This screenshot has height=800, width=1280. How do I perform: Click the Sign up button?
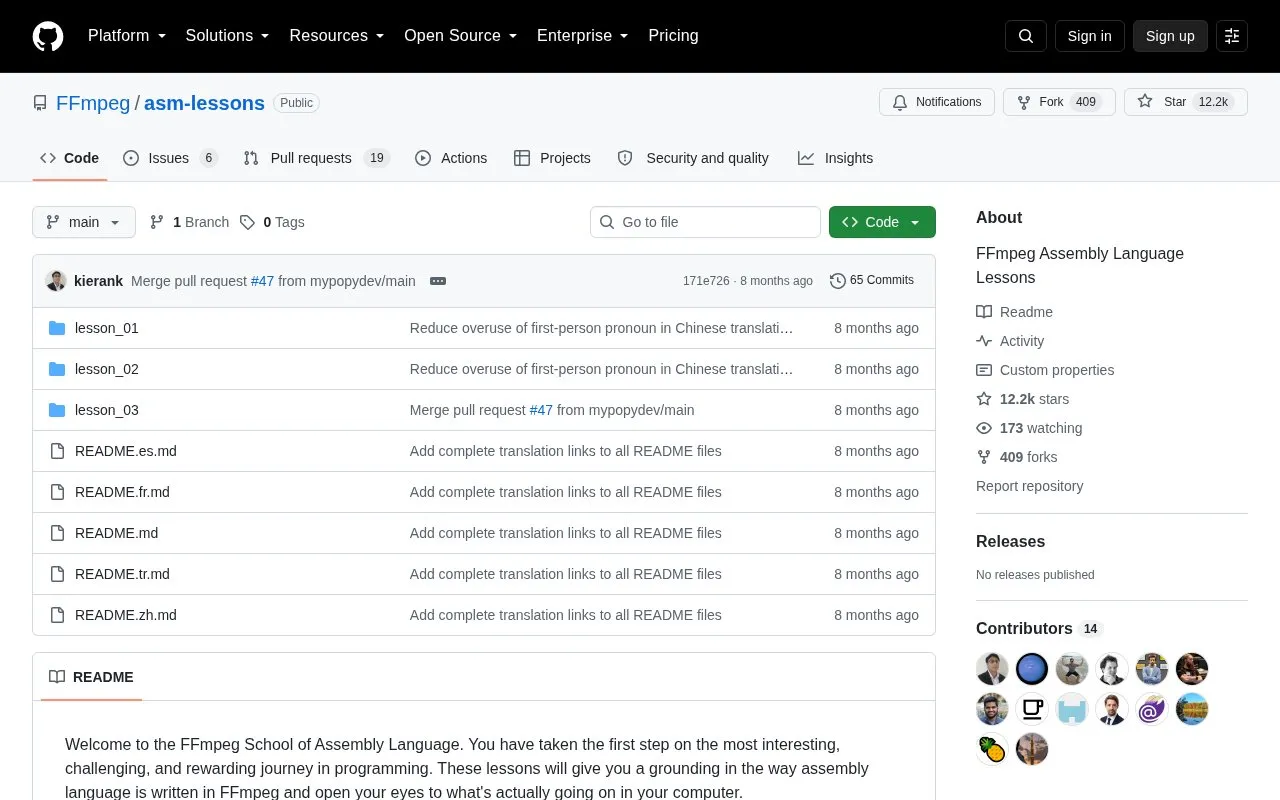click(1170, 36)
